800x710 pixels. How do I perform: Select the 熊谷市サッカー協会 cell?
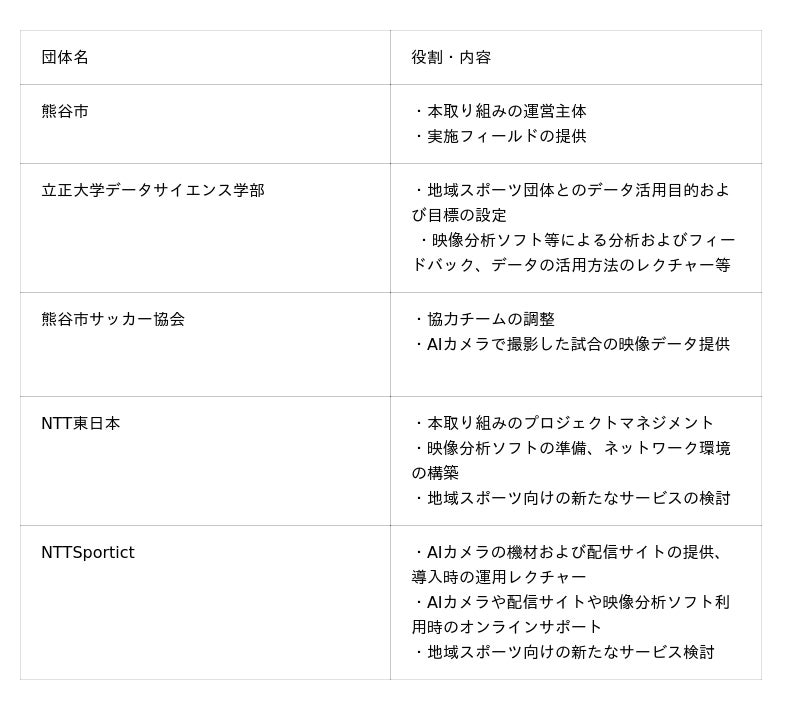[113, 320]
